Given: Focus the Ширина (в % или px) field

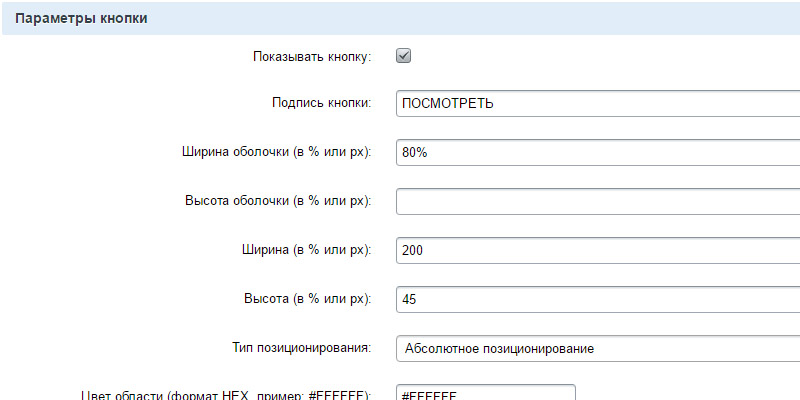Looking at the screenshot, I should [598, 250].
